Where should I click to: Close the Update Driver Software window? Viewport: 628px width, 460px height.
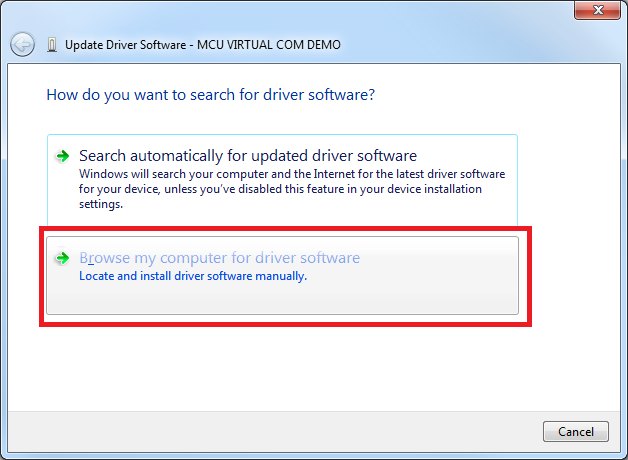click(597, 10)
